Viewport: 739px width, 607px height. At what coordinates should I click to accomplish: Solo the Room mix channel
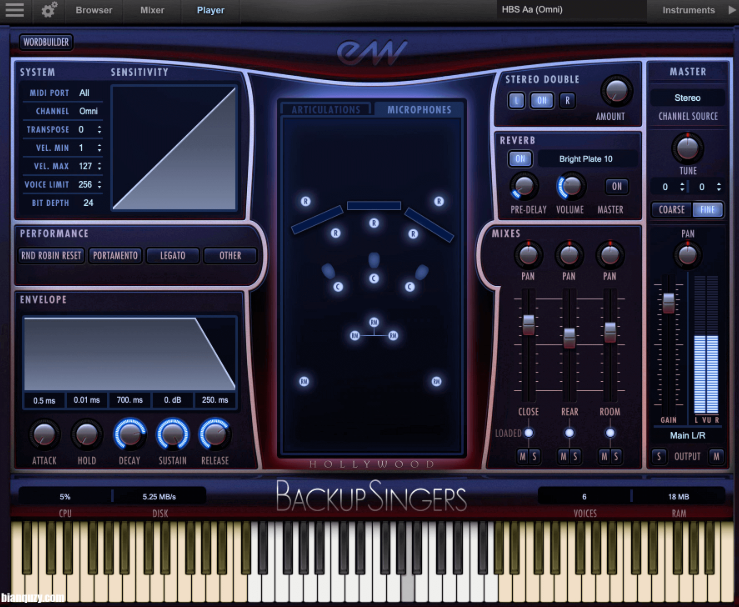616,456
